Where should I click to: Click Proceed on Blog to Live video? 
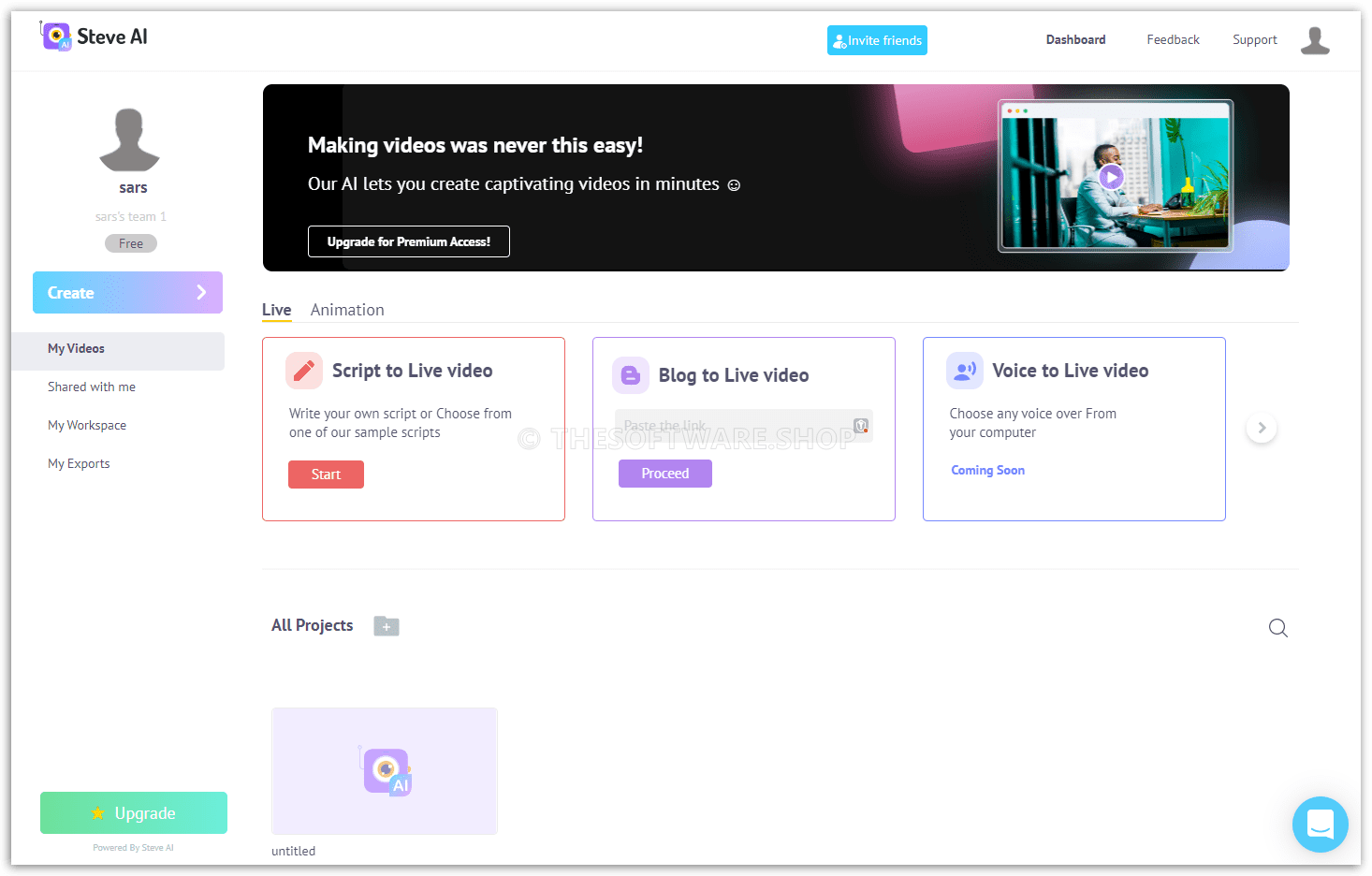(665, 474)
